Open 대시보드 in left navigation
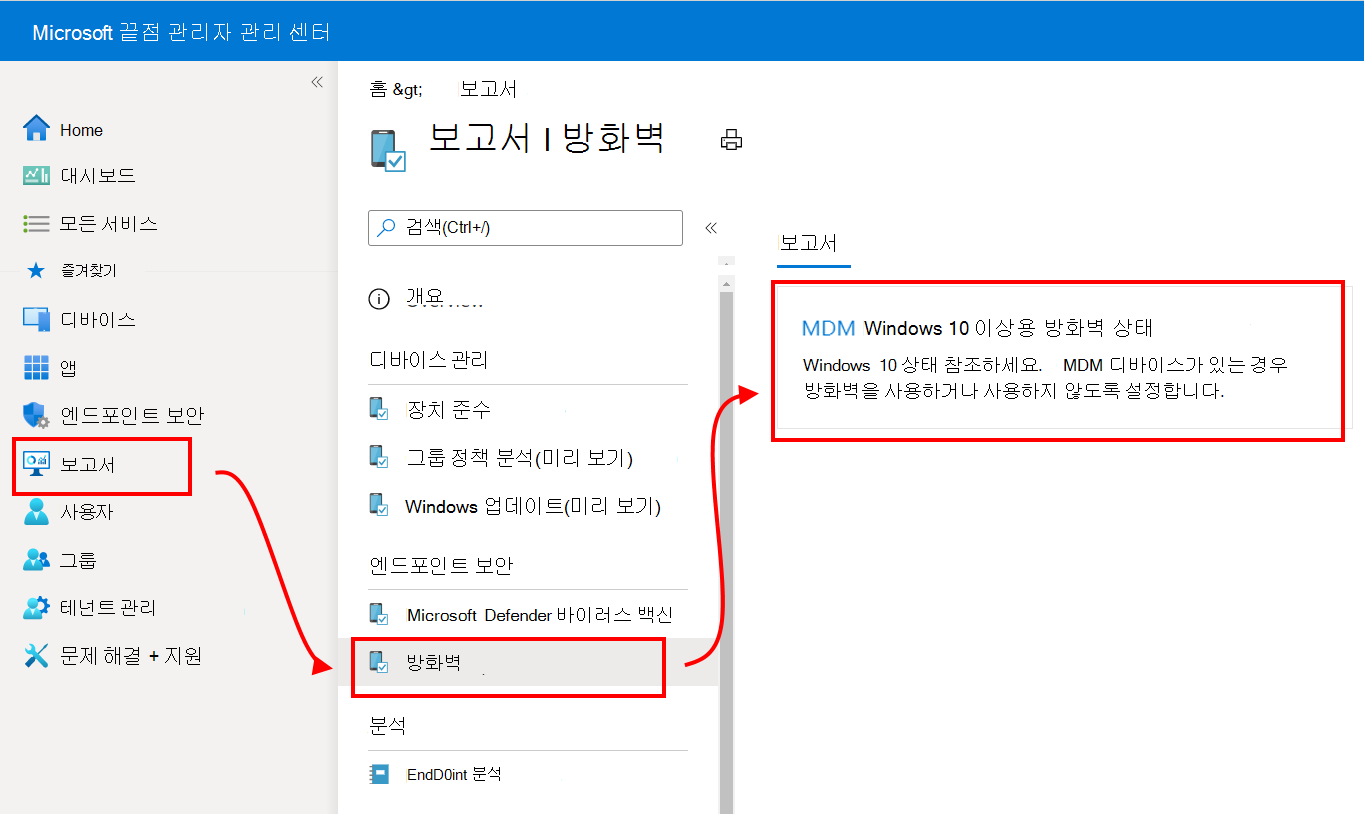 (x=98, y=176)
